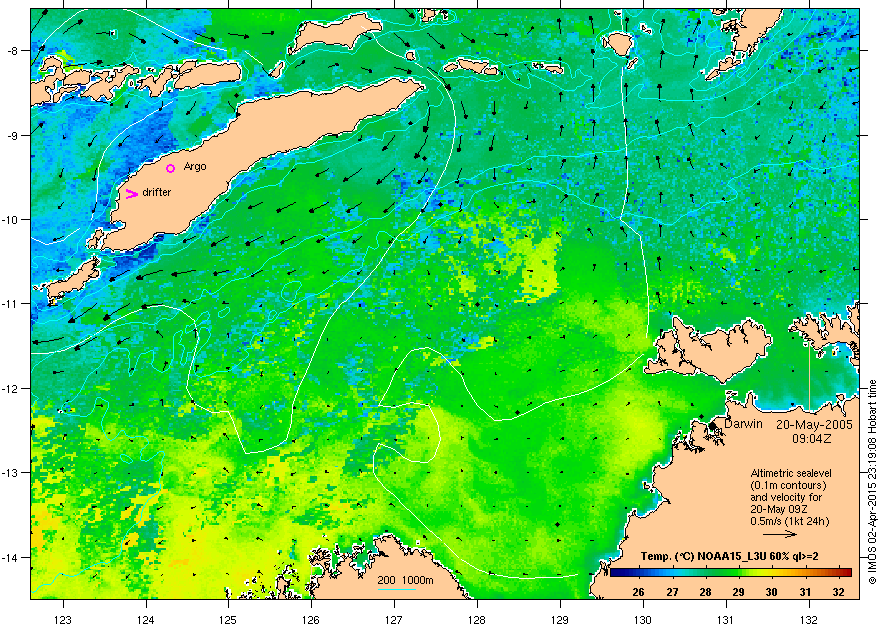Click the latitude -11 axis label

click(10, 303)
